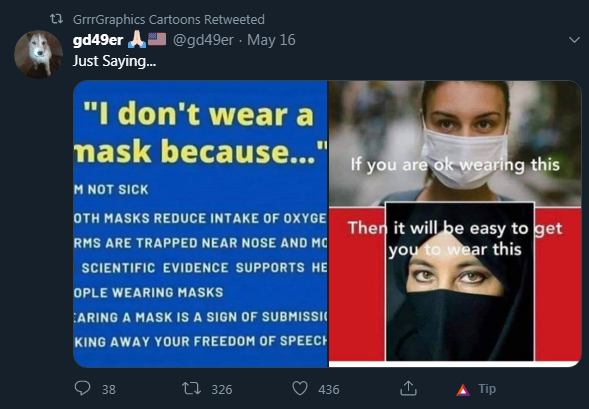Click the Brave Tip triangle icon
The height and width of the screenshot is (409, 589).
click(463, 390)
